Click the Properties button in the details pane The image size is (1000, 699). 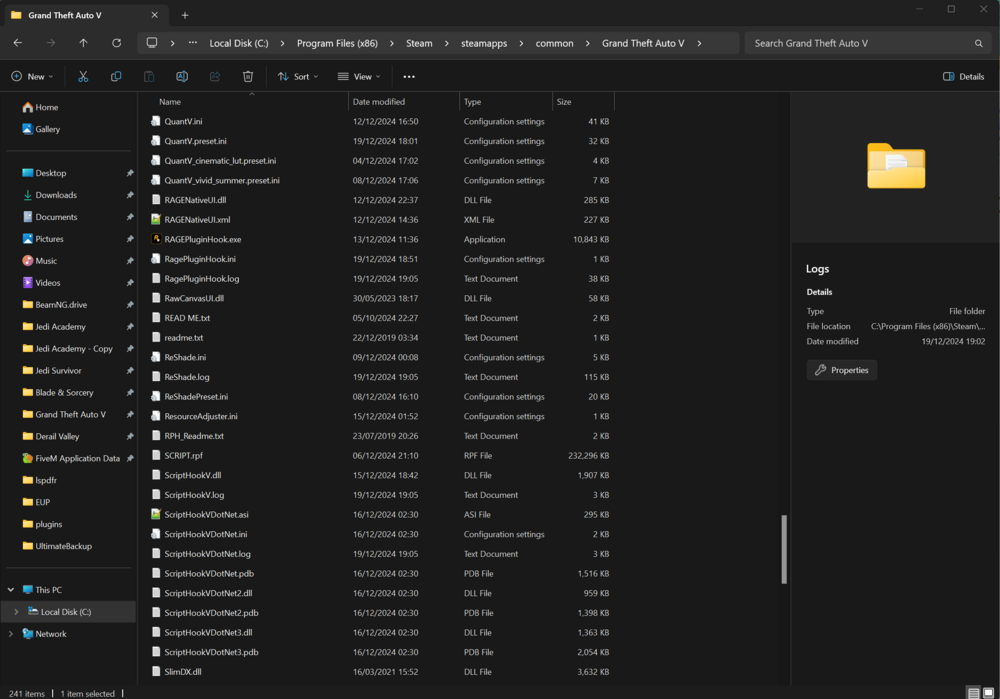coord(841,369)
